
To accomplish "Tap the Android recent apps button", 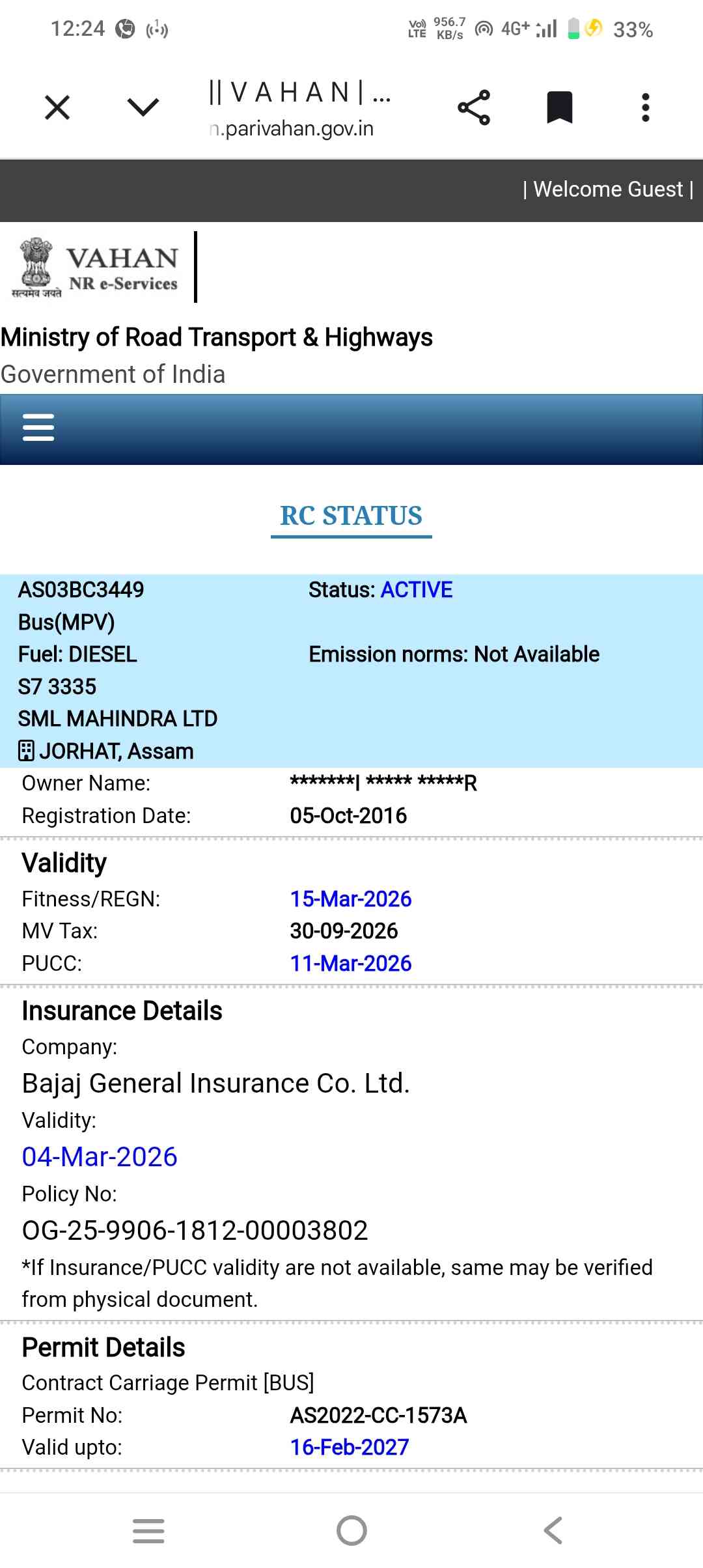I will click(148, 1531).
